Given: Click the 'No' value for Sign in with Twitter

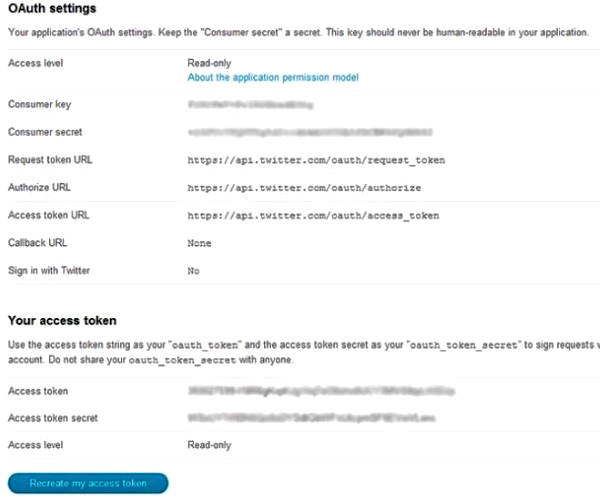Looking at the screenshot, I should click(x=193, y=270).
